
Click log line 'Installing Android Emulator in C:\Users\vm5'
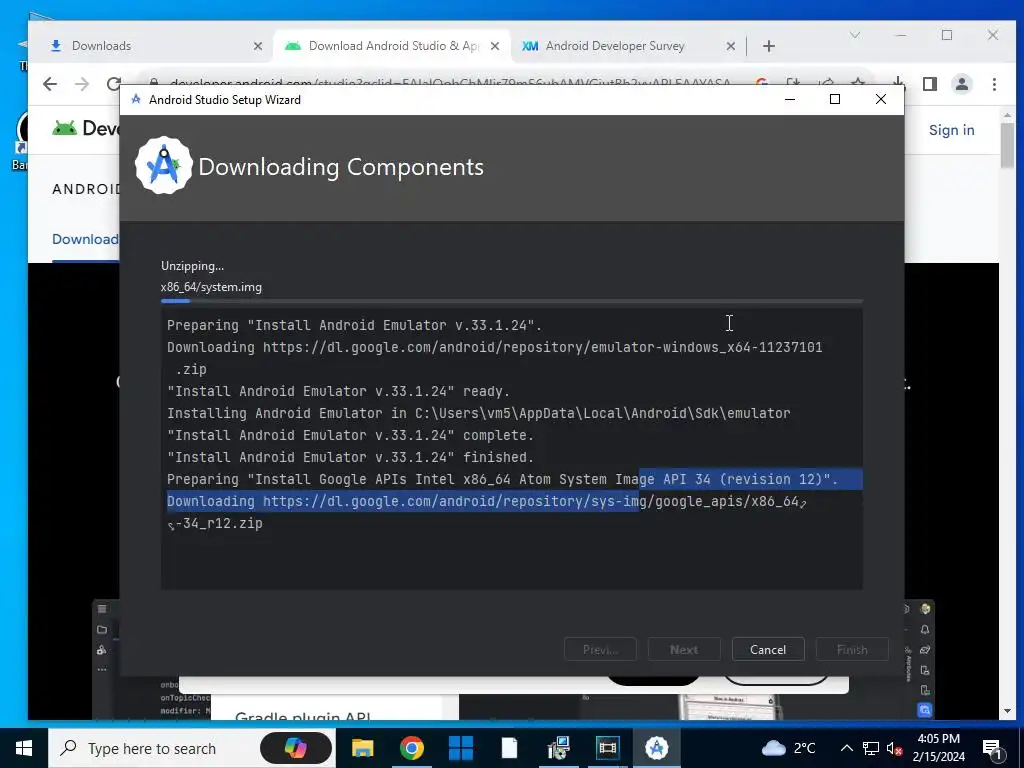[x=479, y=413]
